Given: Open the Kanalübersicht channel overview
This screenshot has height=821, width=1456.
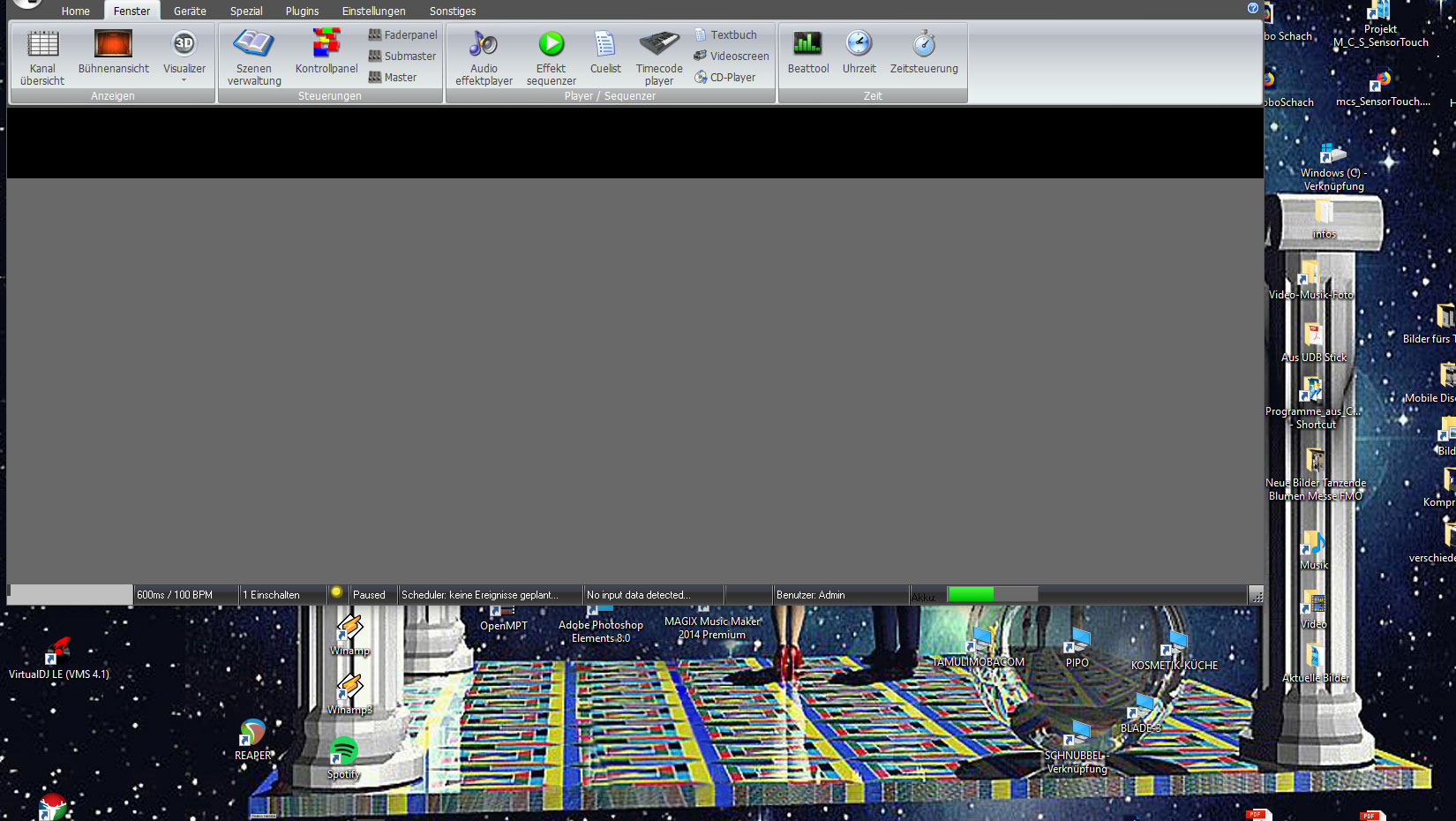Looking at the screenshot, I should 42,57.
